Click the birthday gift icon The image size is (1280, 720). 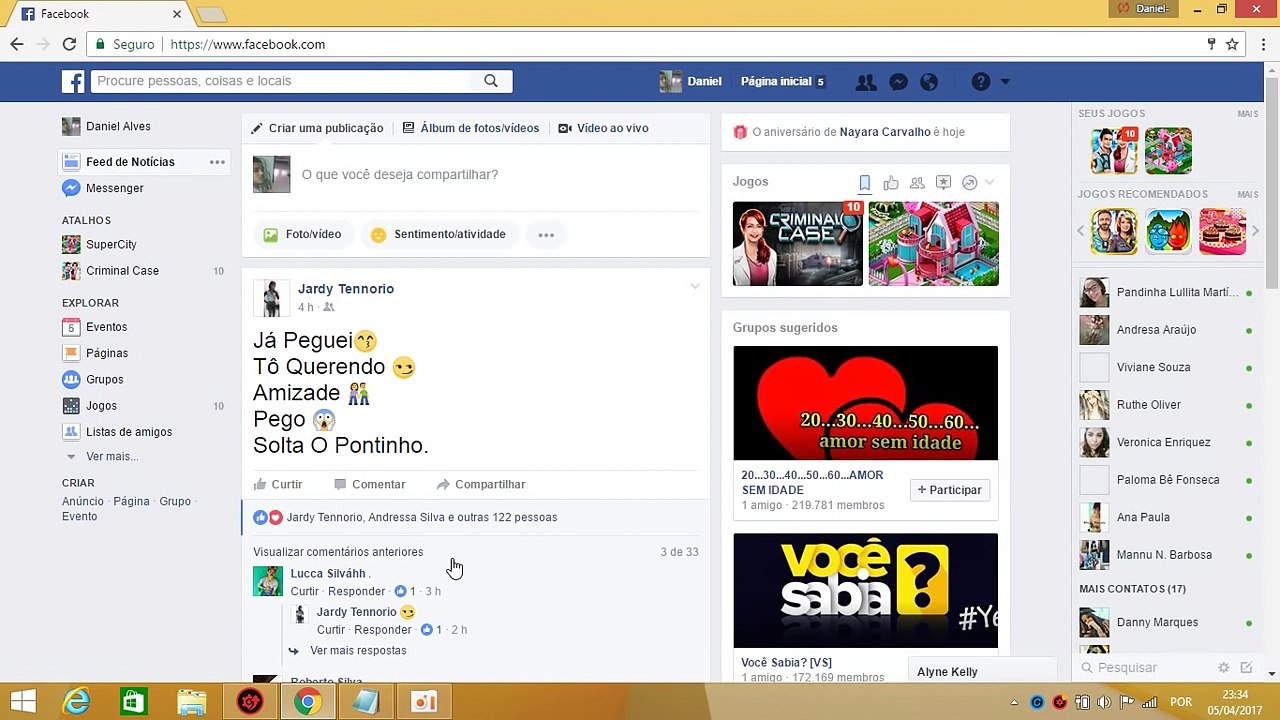tap(740, 132)
